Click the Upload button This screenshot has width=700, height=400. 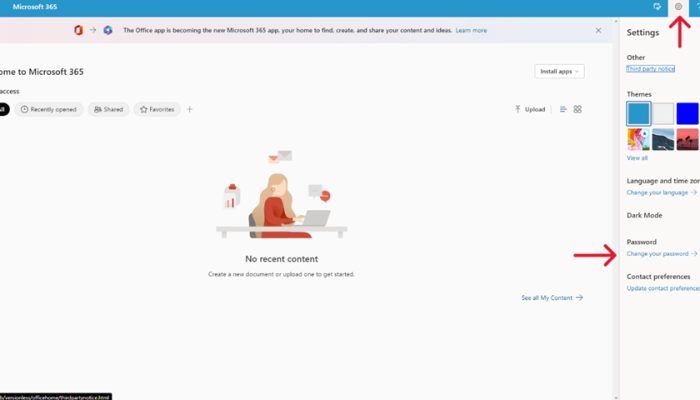point(530,109)
